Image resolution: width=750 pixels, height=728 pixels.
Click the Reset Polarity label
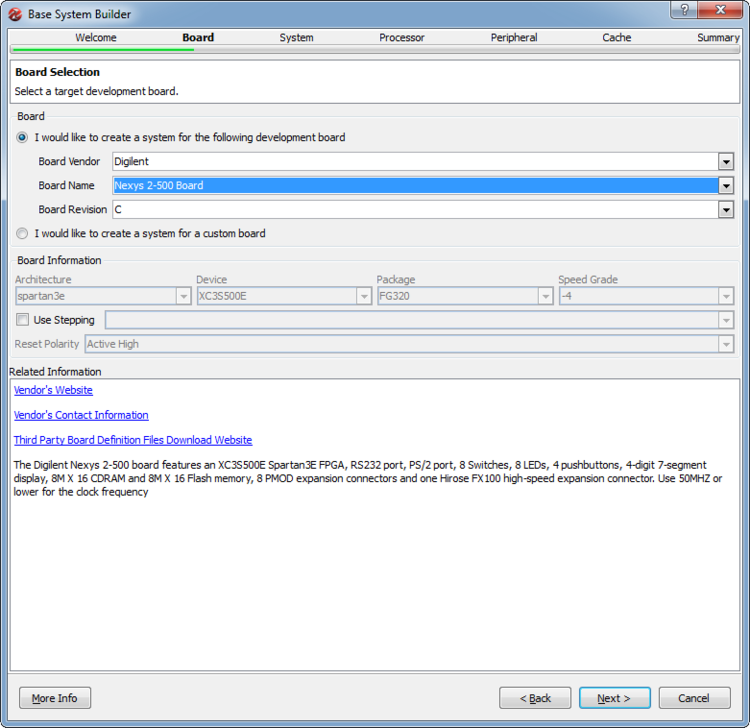tap(47, 344)
